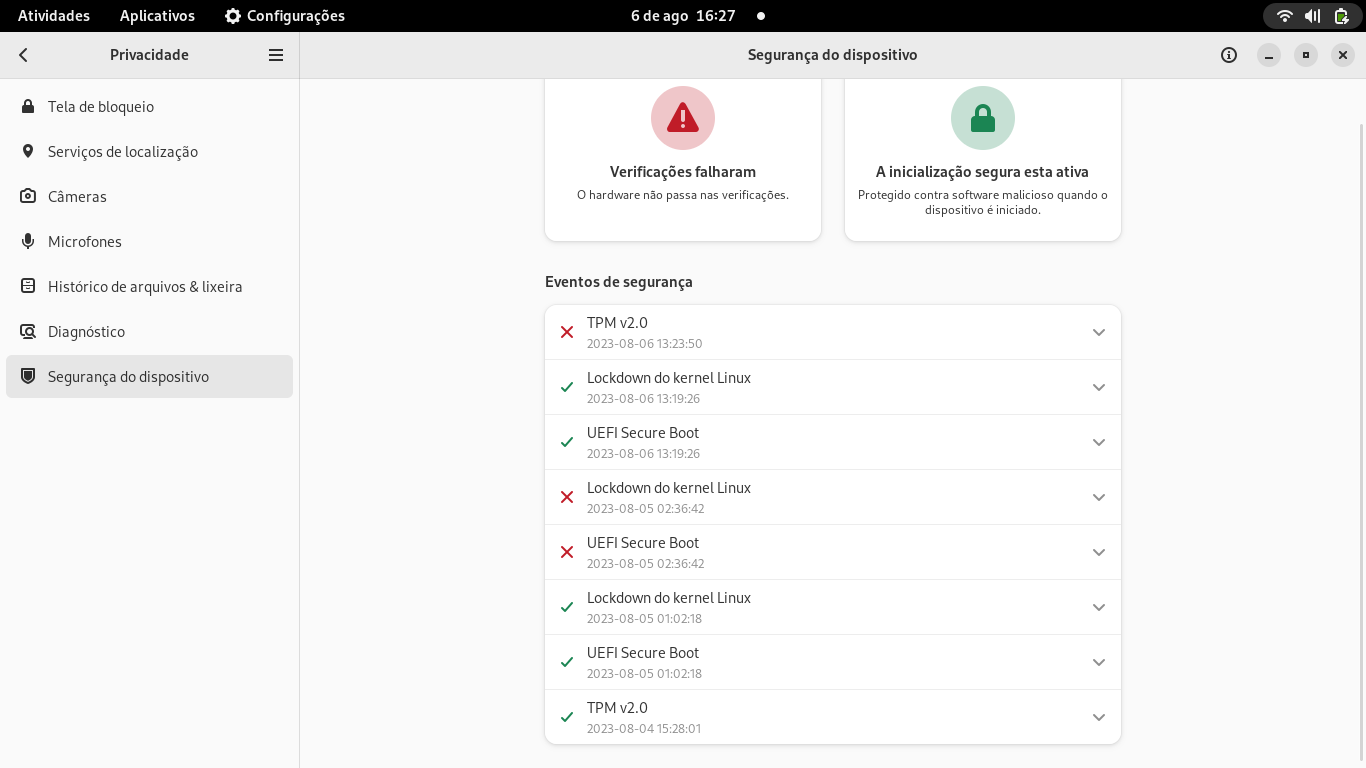Screen dimensions: 1366x768
Task: Click the volume speaker icon in top bar
Action: [1313, 16]
